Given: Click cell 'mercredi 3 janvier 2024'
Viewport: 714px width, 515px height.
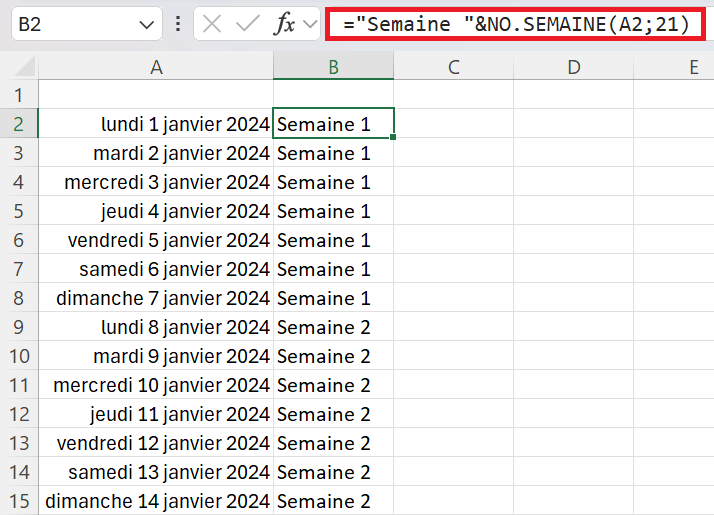Looking at the screenshot, I should click(x=156, y=182).
